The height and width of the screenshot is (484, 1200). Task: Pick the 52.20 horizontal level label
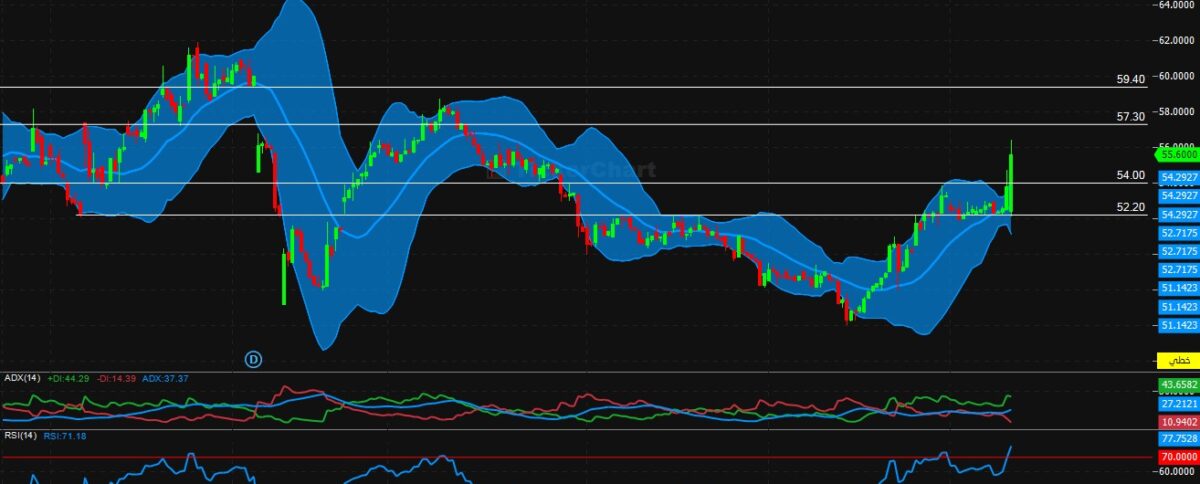(1130, 207)
